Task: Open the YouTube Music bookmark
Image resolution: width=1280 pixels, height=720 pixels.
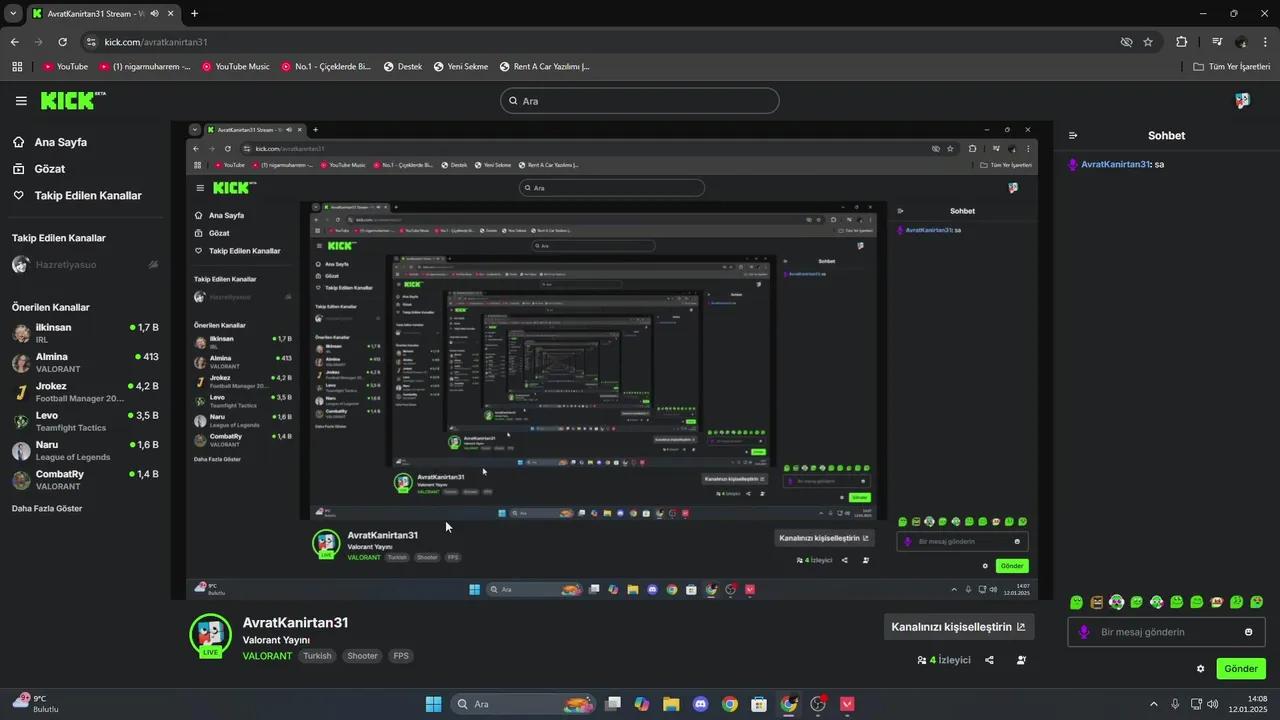Action: pos(236,67)
